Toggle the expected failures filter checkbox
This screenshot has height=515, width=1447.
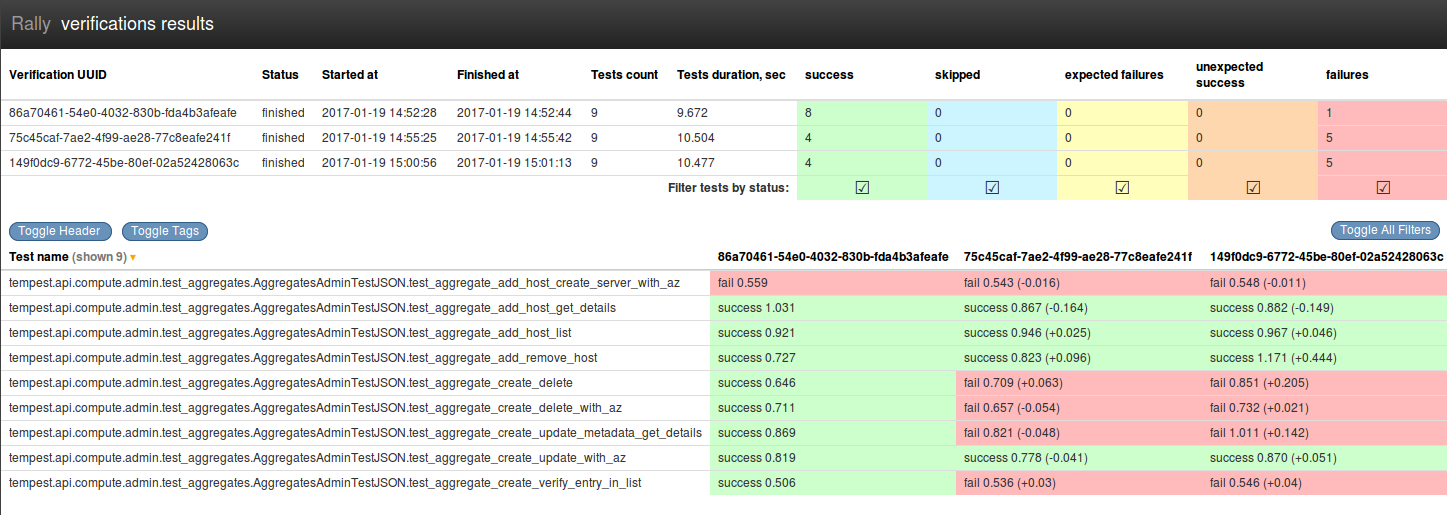pyautogui.click(x=1122, y=187)
